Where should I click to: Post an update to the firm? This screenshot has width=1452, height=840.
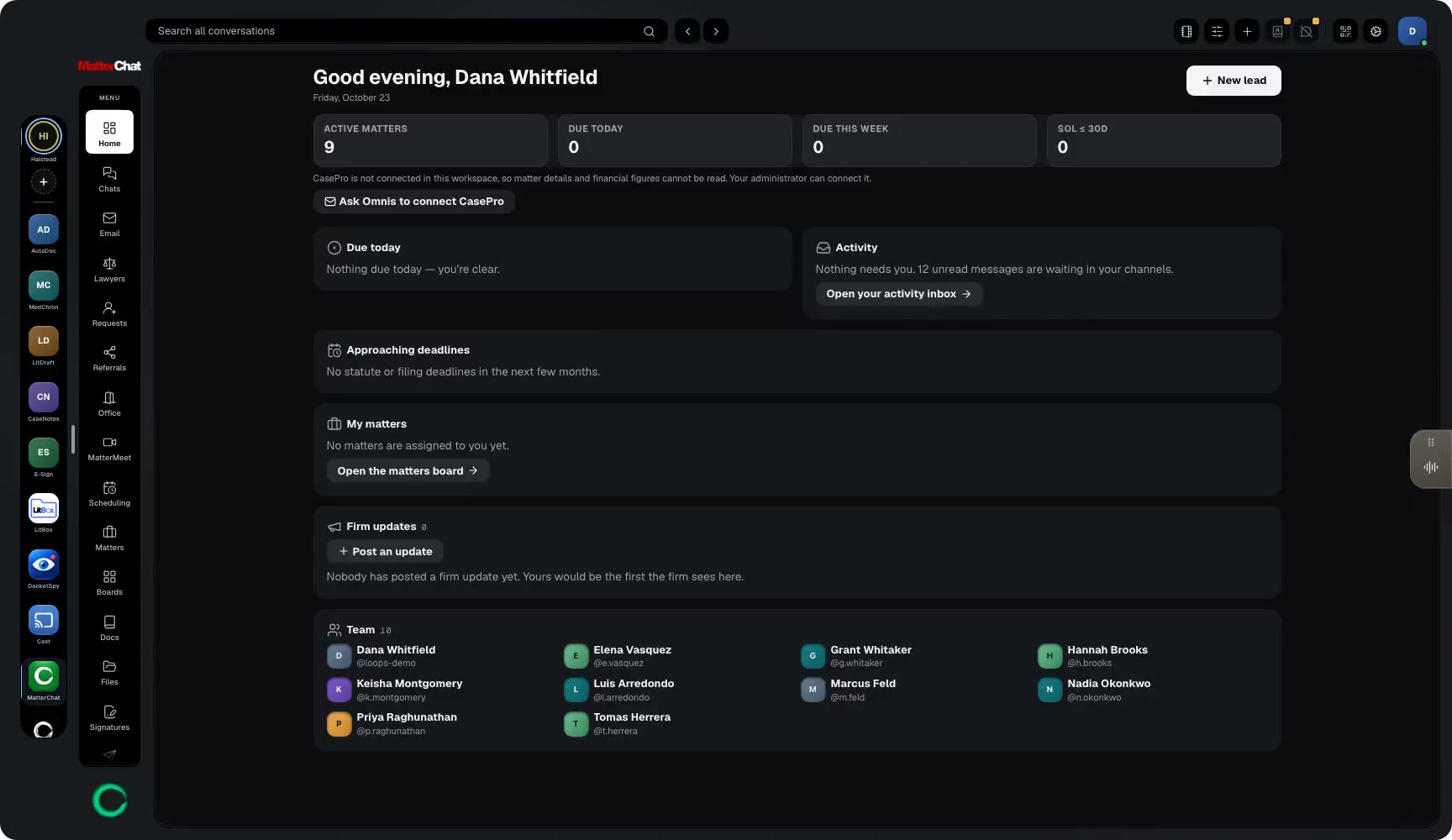(x=385, y=552)
